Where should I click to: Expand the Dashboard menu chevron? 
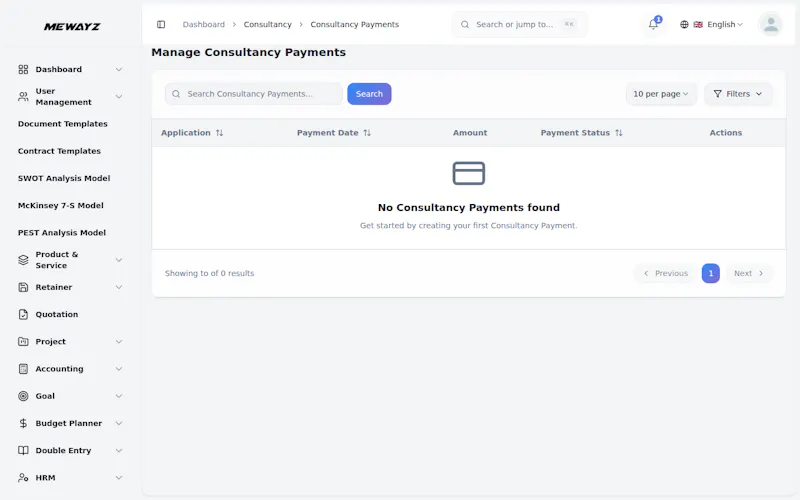point(118,69)
